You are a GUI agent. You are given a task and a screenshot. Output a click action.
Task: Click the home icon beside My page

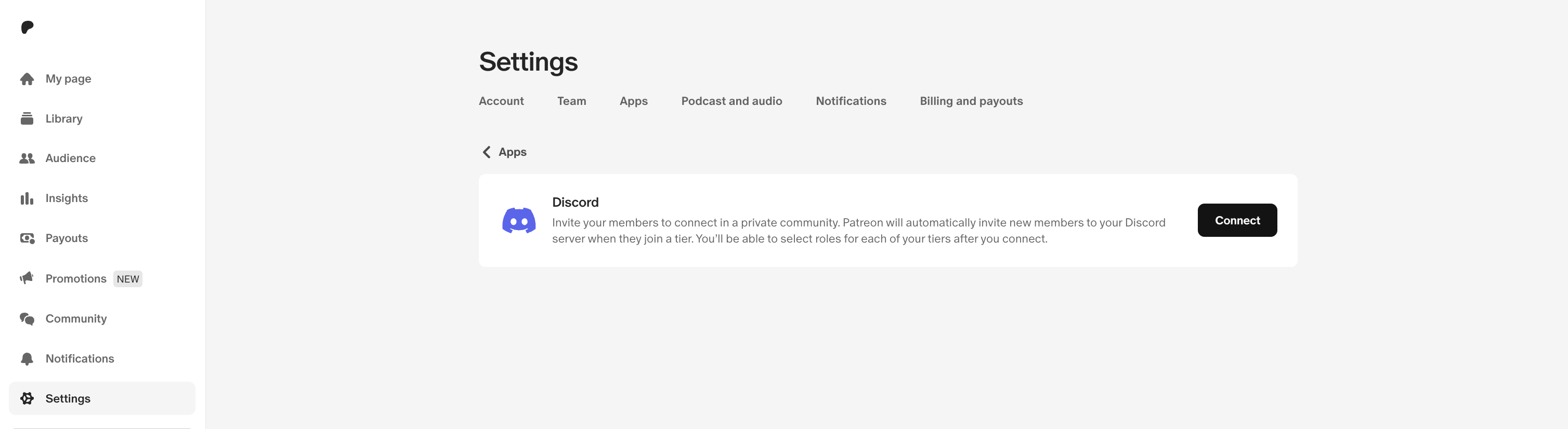point(27,79)
